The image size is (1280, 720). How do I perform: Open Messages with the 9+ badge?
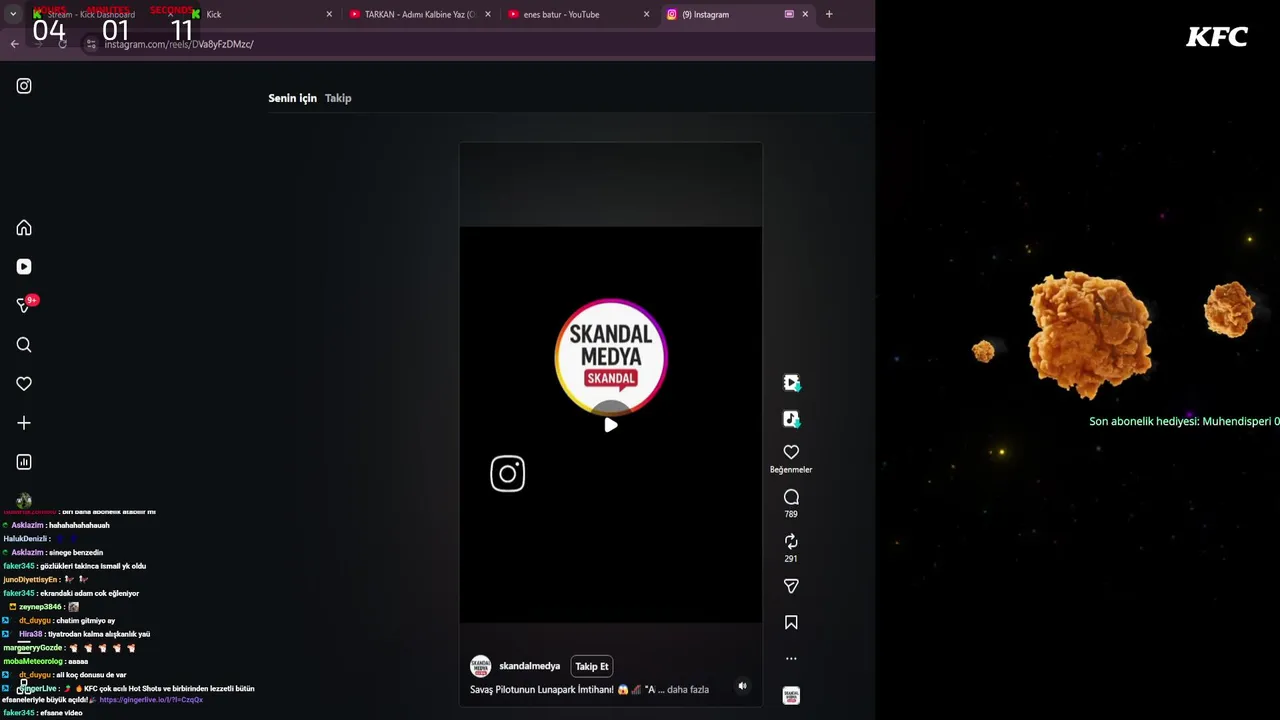(26, 305)
